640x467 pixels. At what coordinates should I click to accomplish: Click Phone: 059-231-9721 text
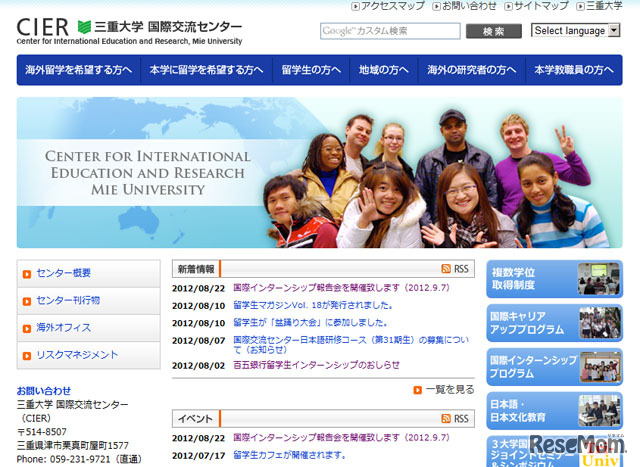point(79,459)
